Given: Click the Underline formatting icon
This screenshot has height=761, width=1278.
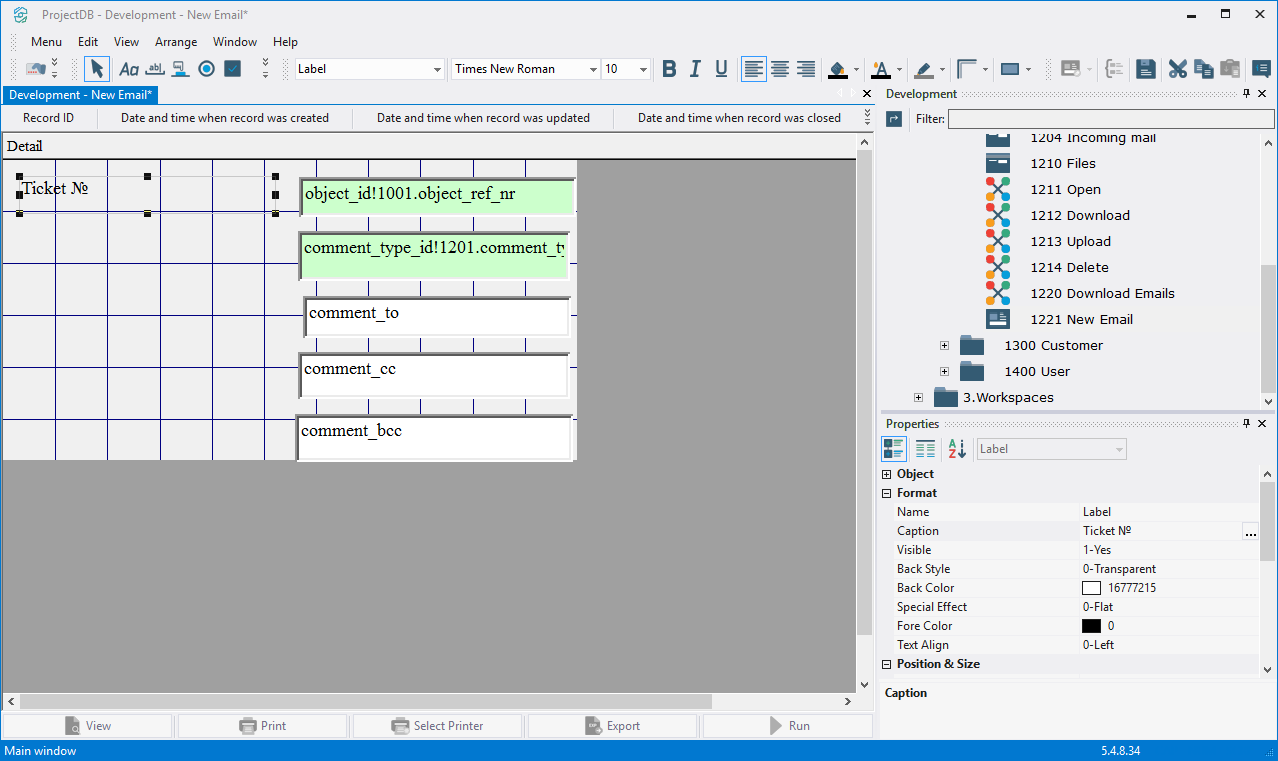Looking at the screenshot, I should [x=721, y=69].
